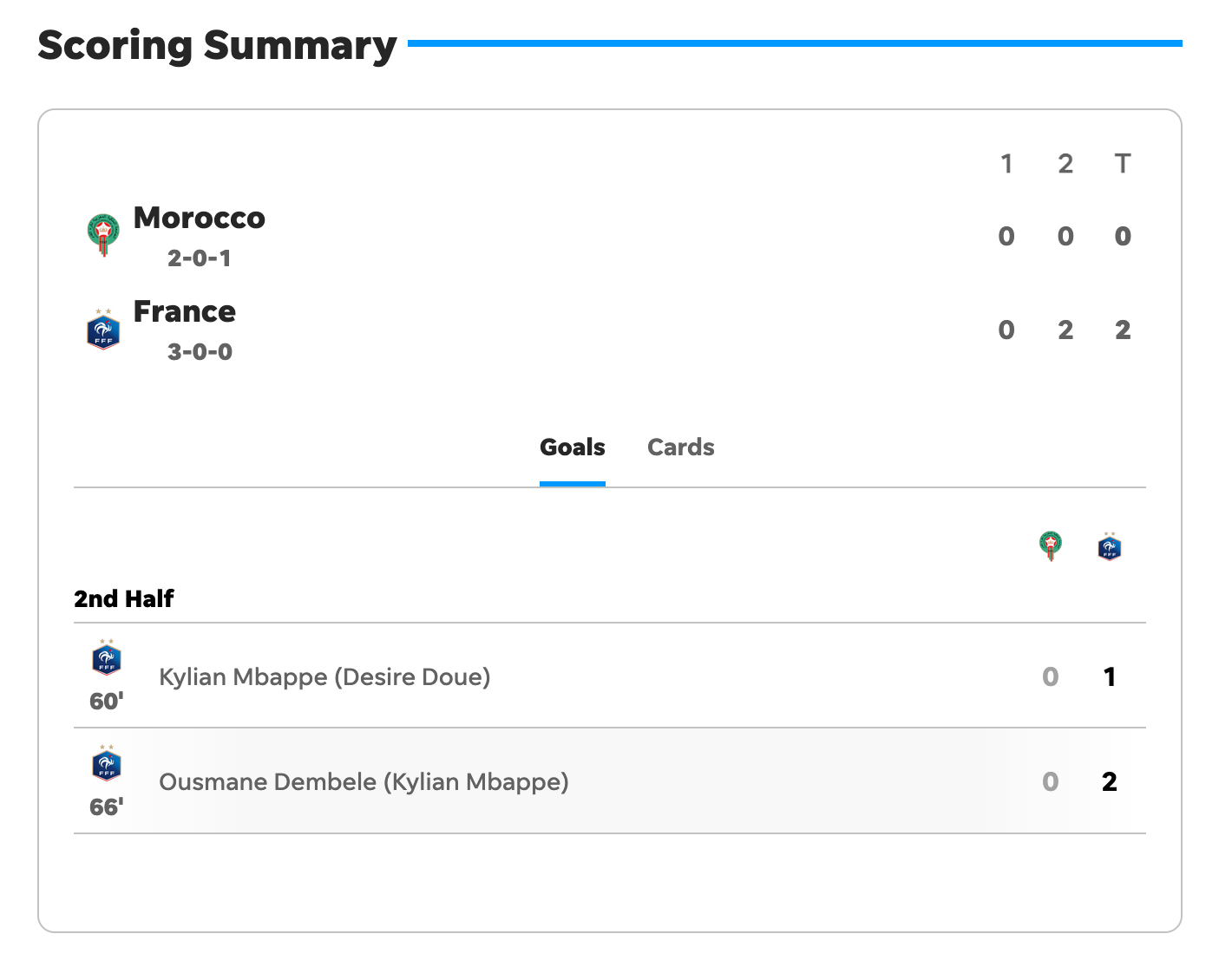Click France crest beside the 60' goal

coord(107,657)
